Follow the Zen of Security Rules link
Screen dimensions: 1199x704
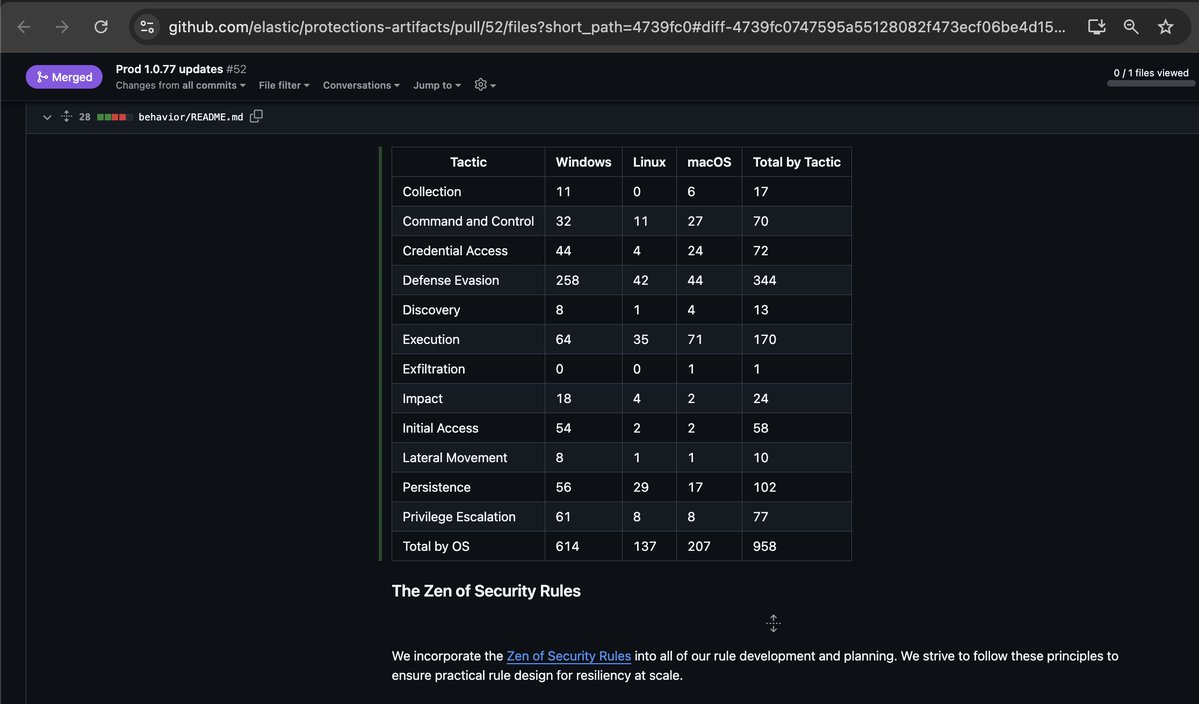(568, 655)
